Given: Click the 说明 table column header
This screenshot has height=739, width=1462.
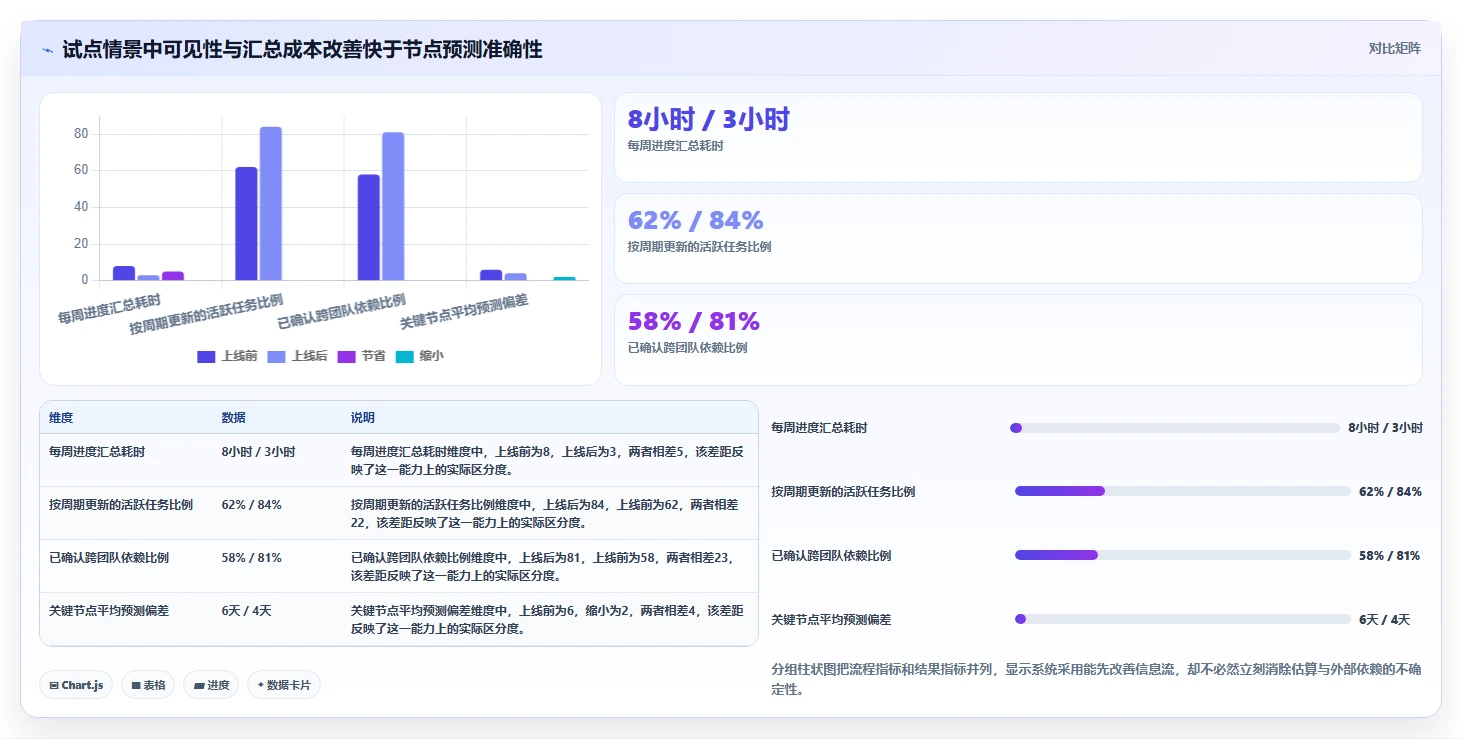Looking at the screenshot, I should (363, 418).
